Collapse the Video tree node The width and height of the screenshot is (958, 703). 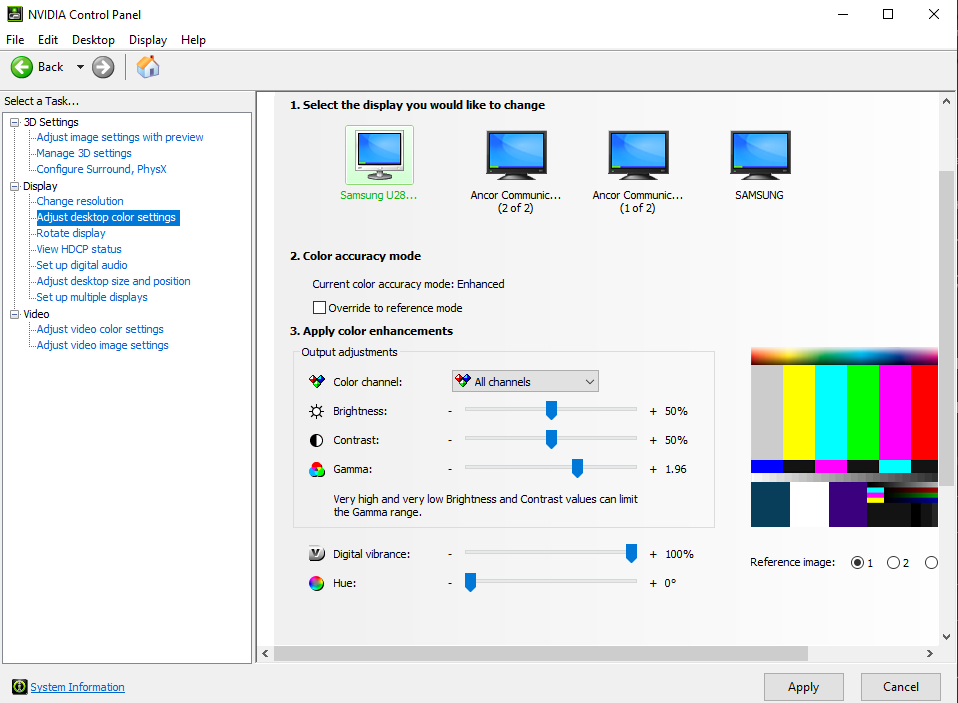(x=15, y=314)
